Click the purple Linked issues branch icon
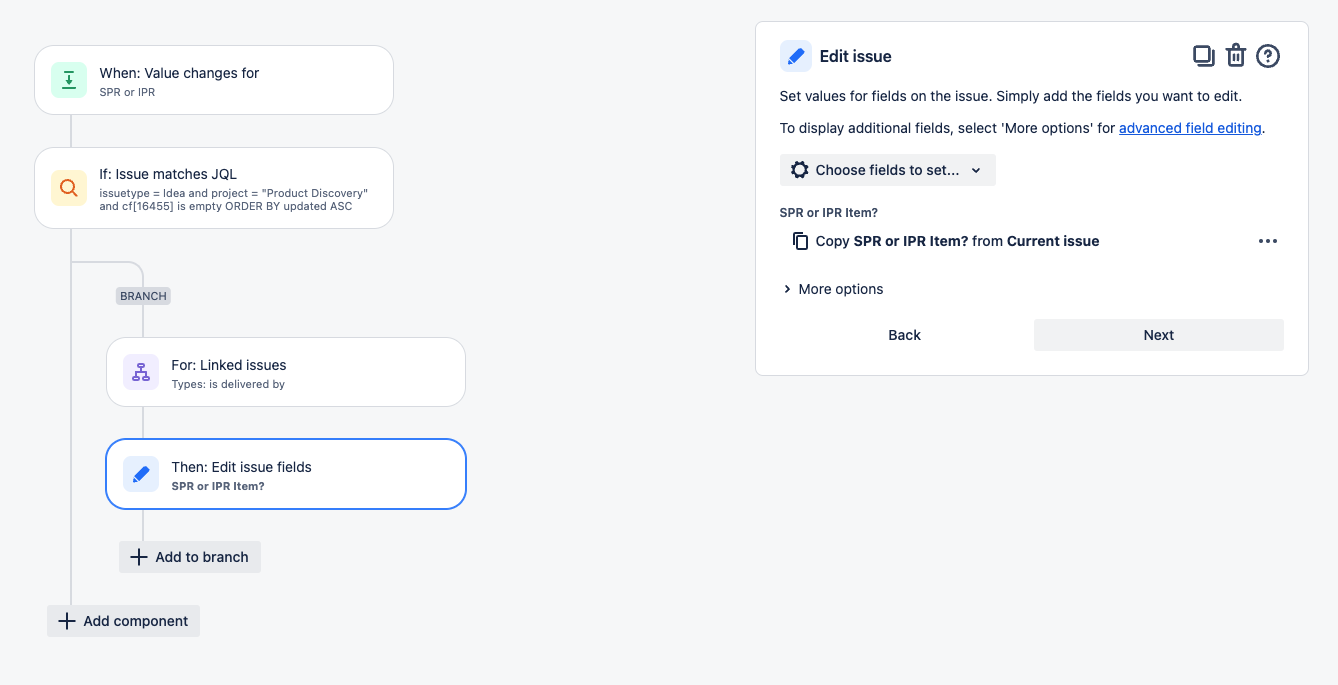 tap(141, 372)
